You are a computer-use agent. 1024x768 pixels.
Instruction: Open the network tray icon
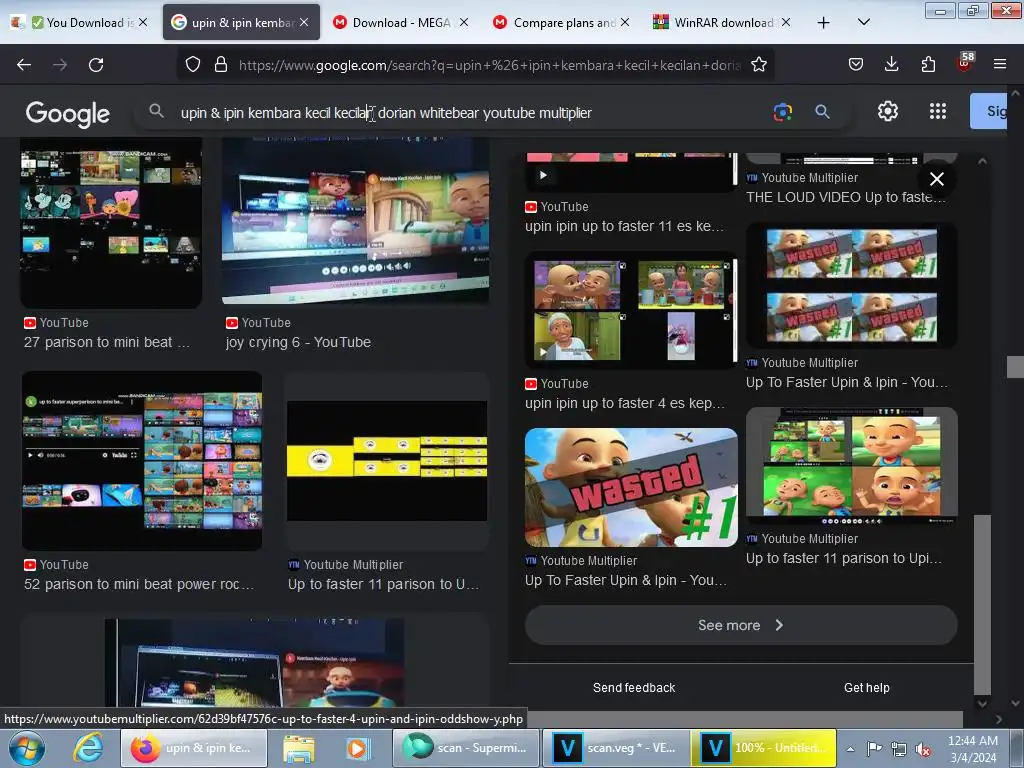[x=899, y=749]
